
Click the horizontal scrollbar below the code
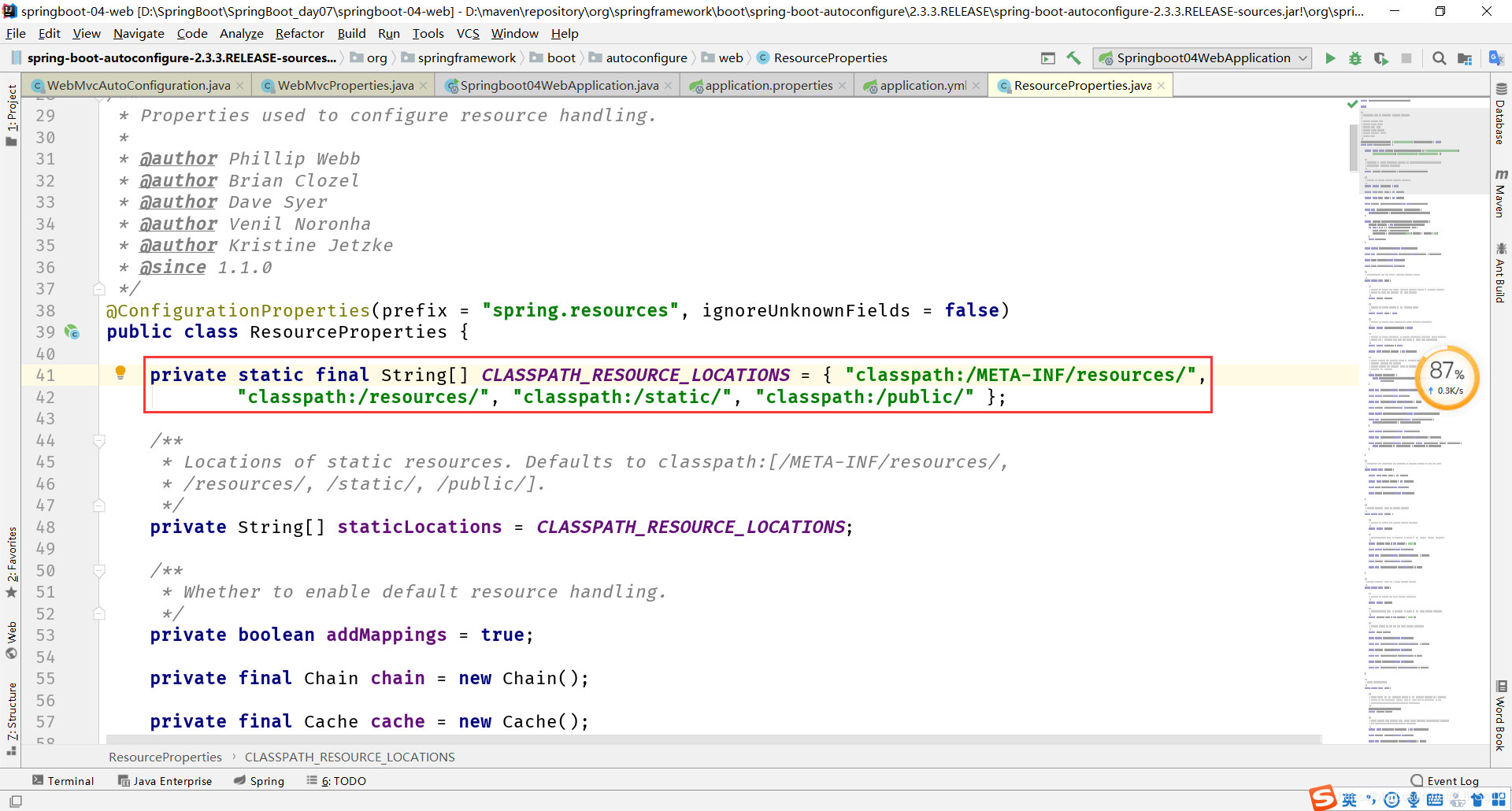(713, 739)
